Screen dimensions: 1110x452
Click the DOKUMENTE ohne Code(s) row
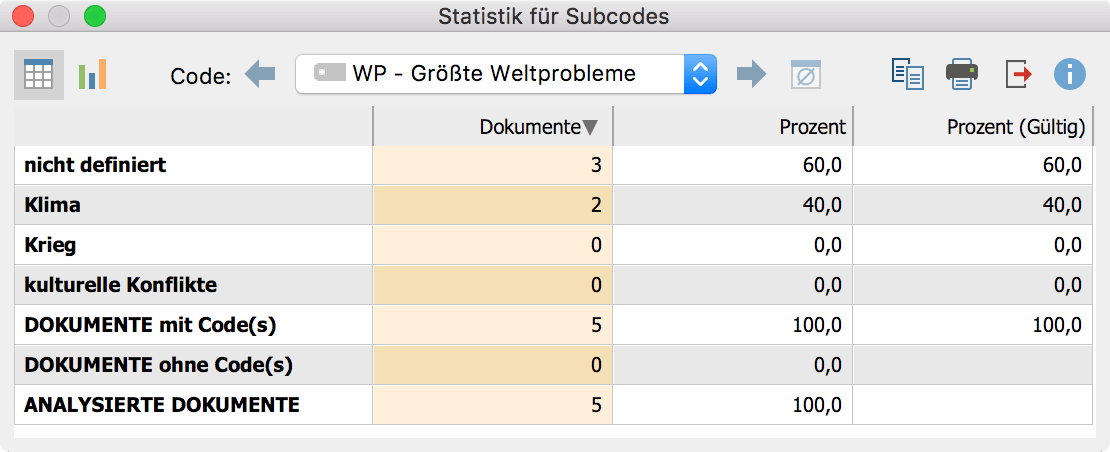pyautogui.click(x=554, y=365)
